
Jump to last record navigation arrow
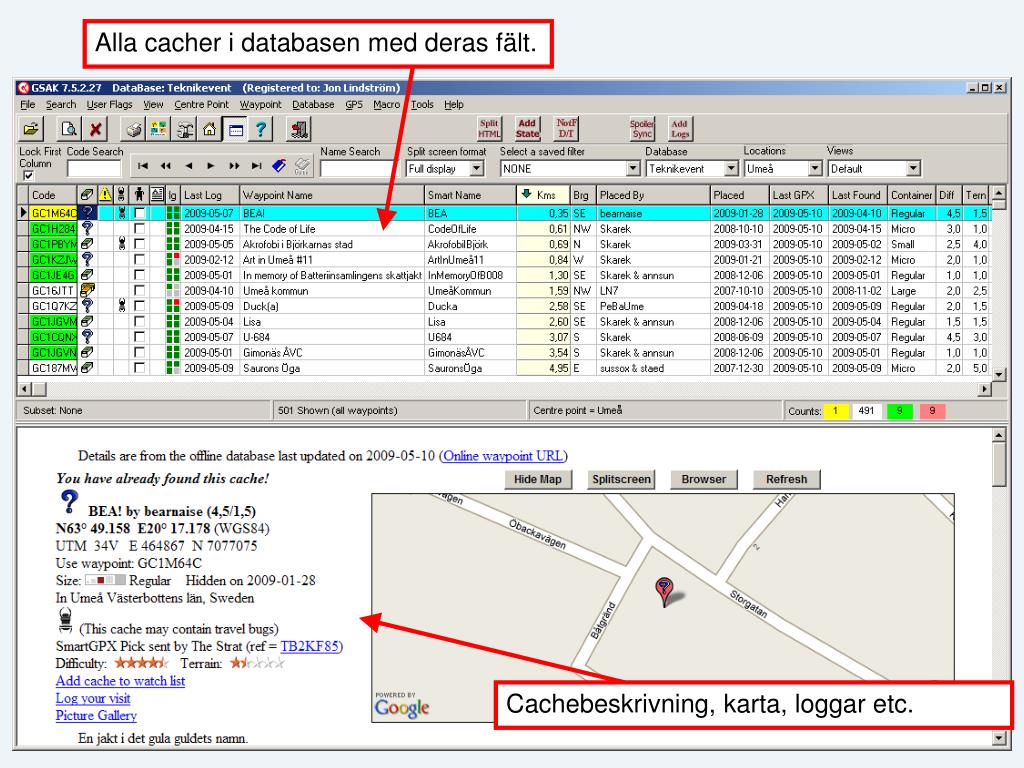pyautogui.click(x=257, y=166)
